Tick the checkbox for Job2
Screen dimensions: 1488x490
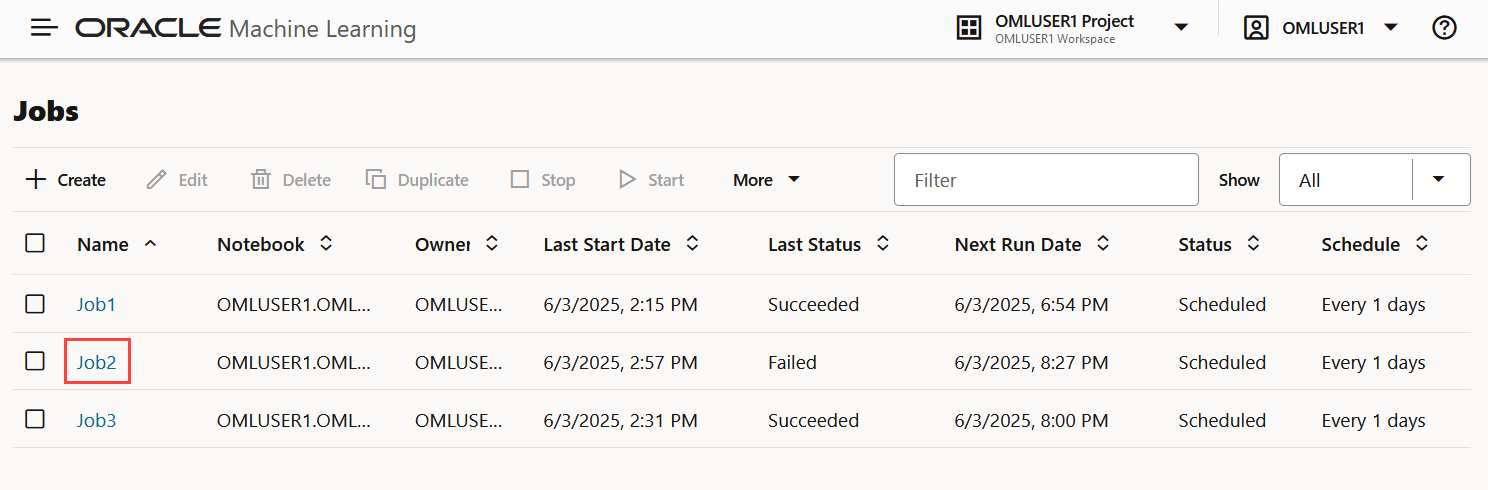coord(35,362)
